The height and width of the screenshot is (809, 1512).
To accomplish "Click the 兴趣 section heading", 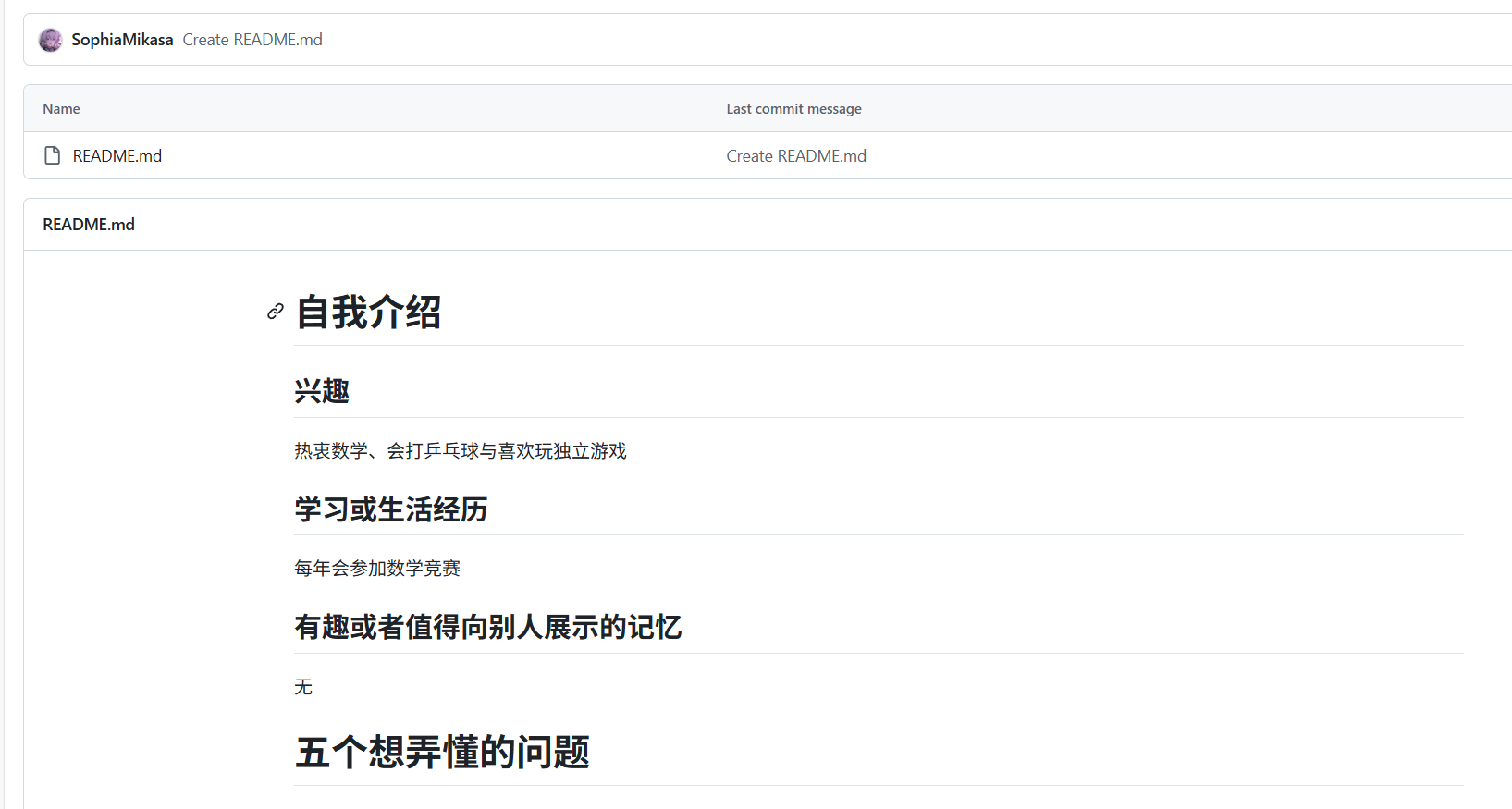I will (322, 391).
